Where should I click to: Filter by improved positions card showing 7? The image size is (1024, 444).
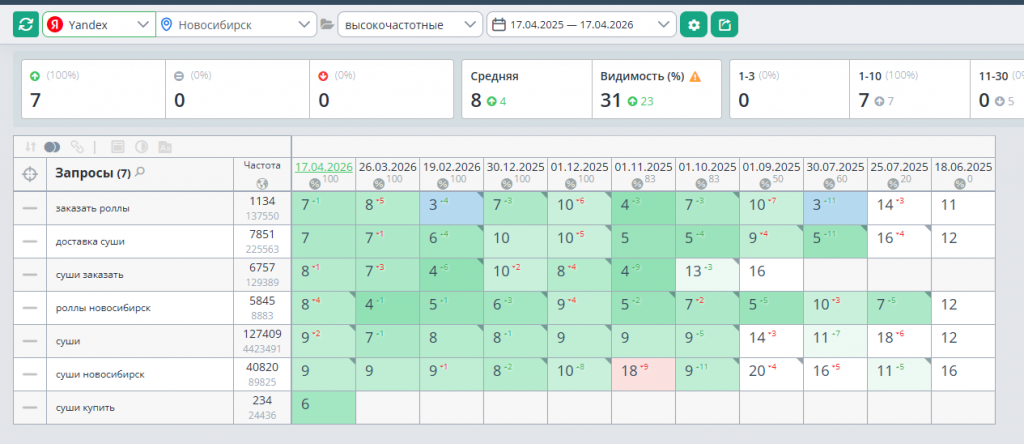click(x=93, y=89)
